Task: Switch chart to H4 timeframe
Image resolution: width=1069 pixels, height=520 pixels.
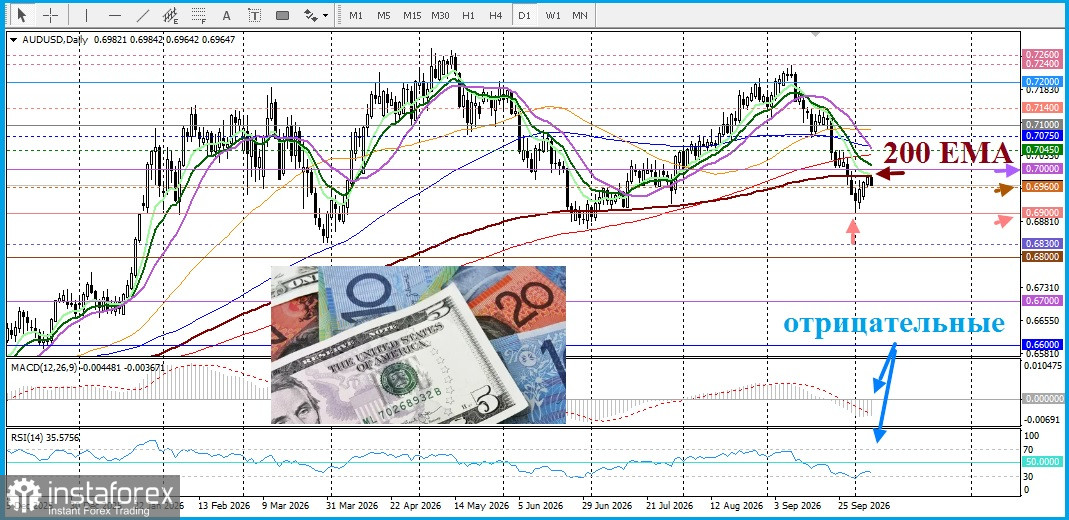Action: [496, 15]
